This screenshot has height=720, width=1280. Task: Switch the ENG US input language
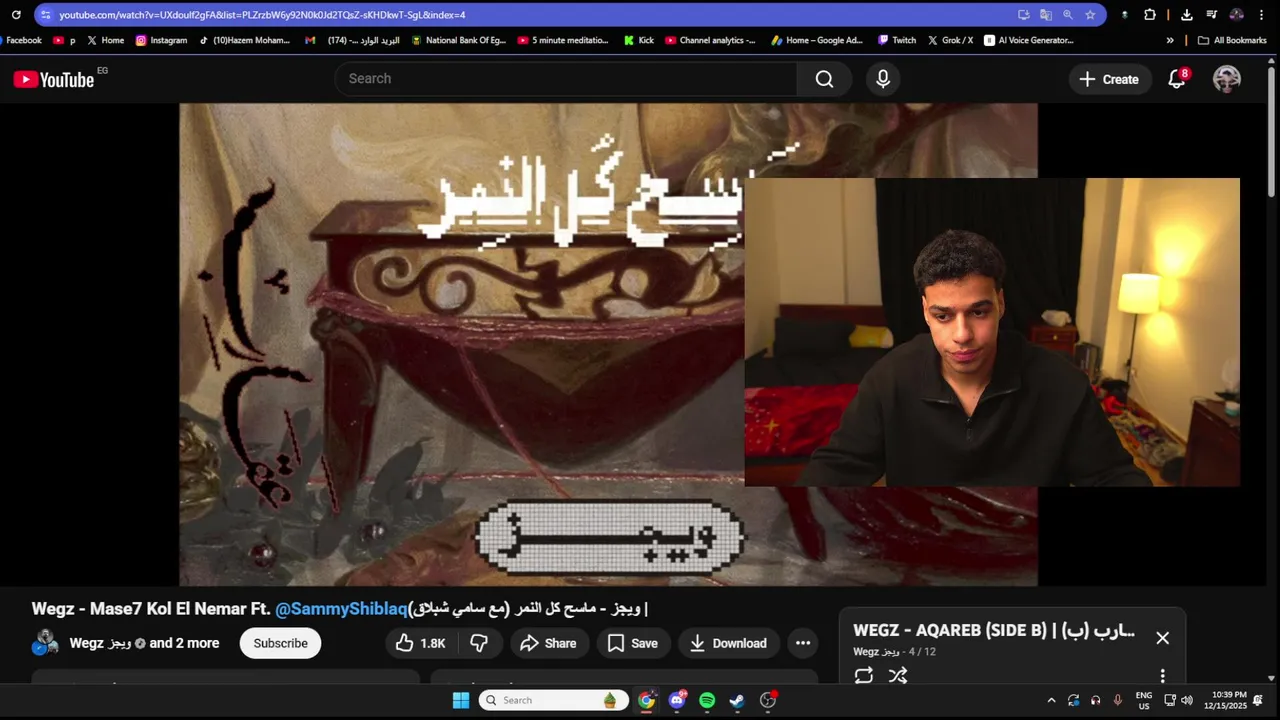coord(1144,700)
